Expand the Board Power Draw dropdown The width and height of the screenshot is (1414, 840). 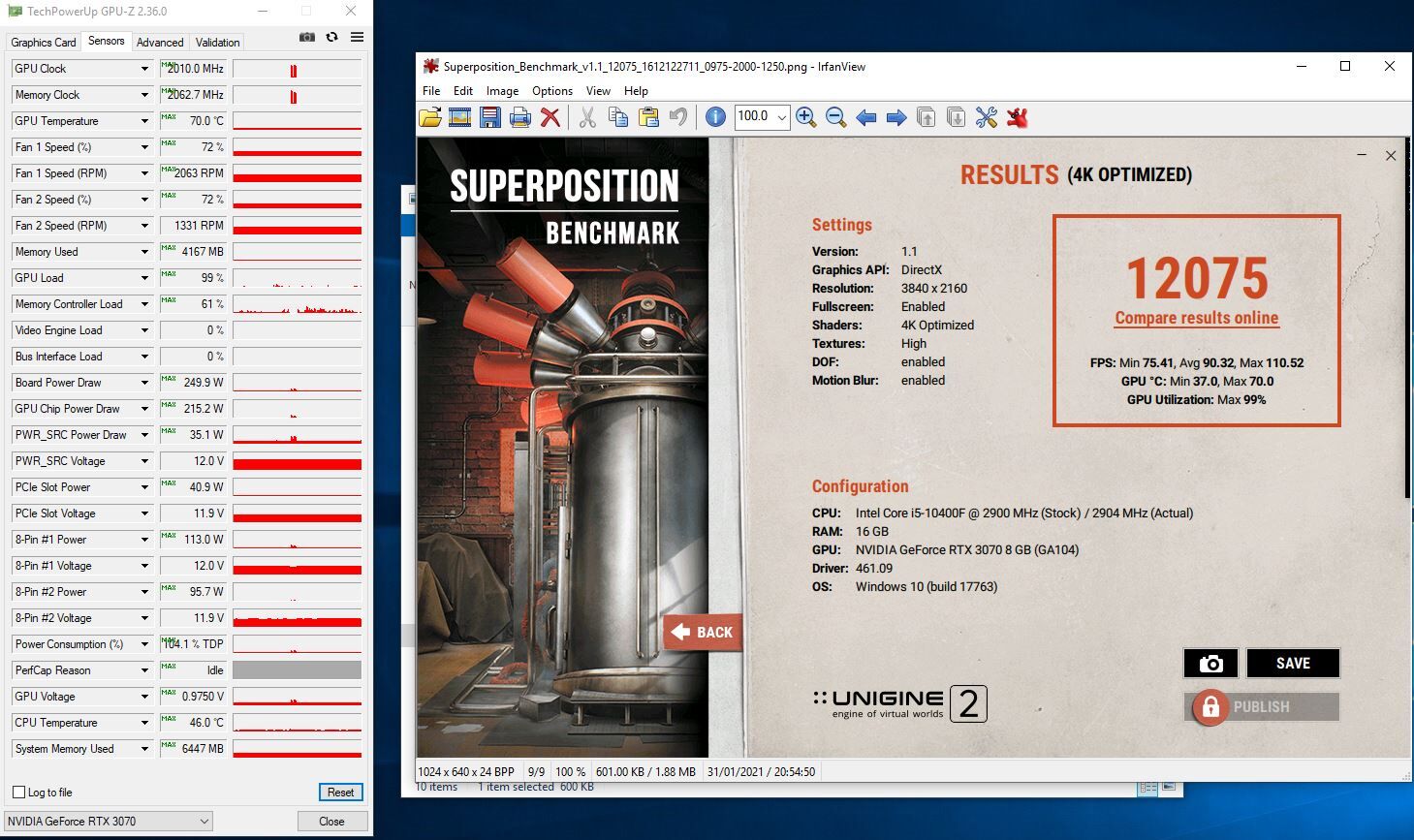[144, 383]
